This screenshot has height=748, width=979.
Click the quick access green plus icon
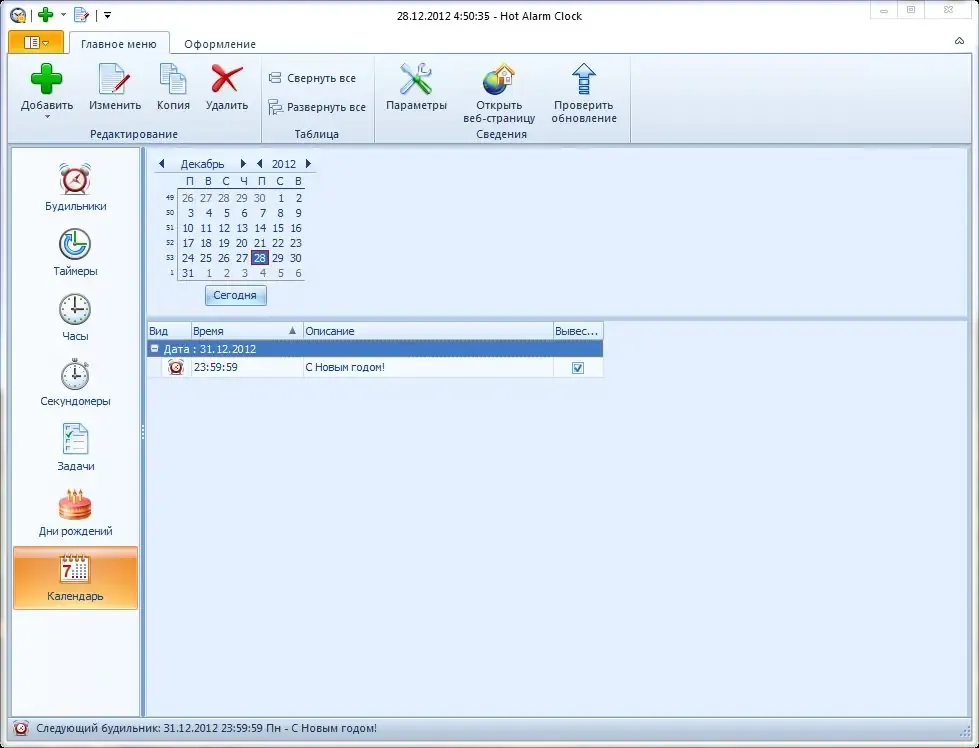tap(46, 14)
